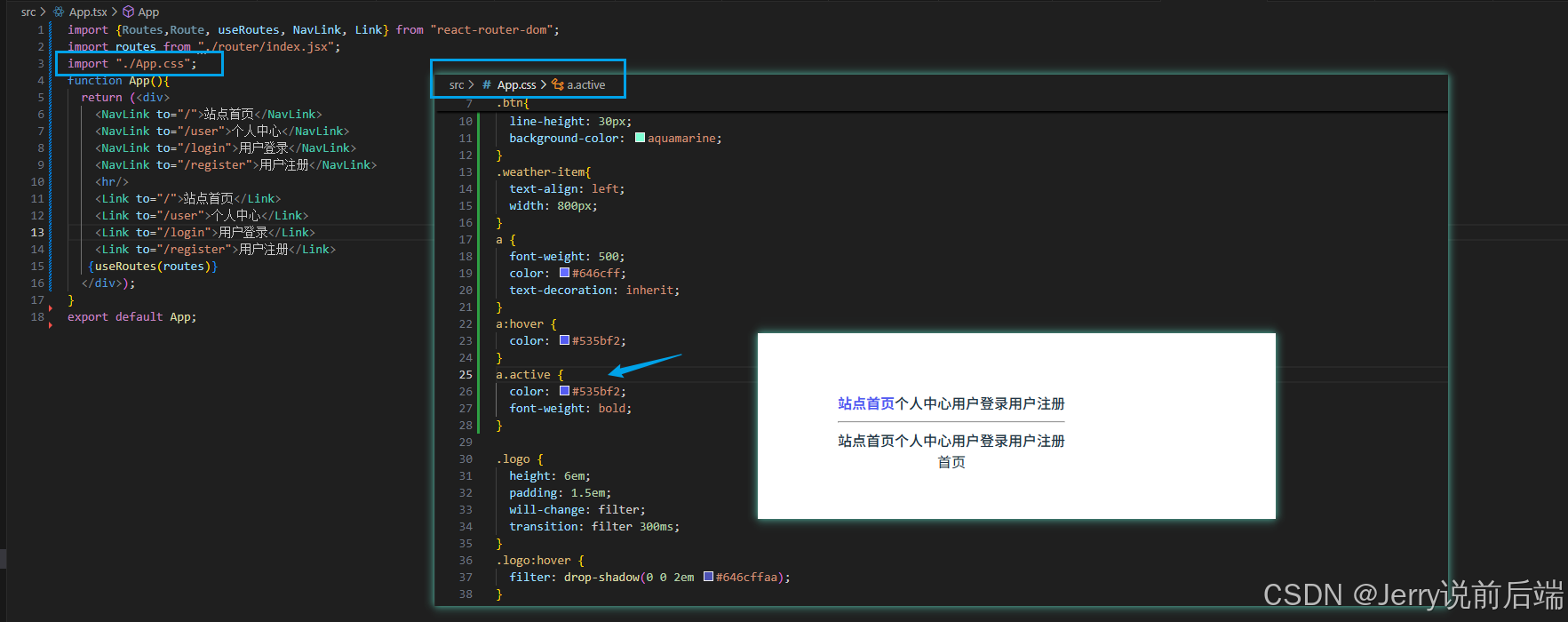Click the a:hover selector line
Image resolution: width=1568 pixels, height=622 pixels.
[x=526, y=324]
